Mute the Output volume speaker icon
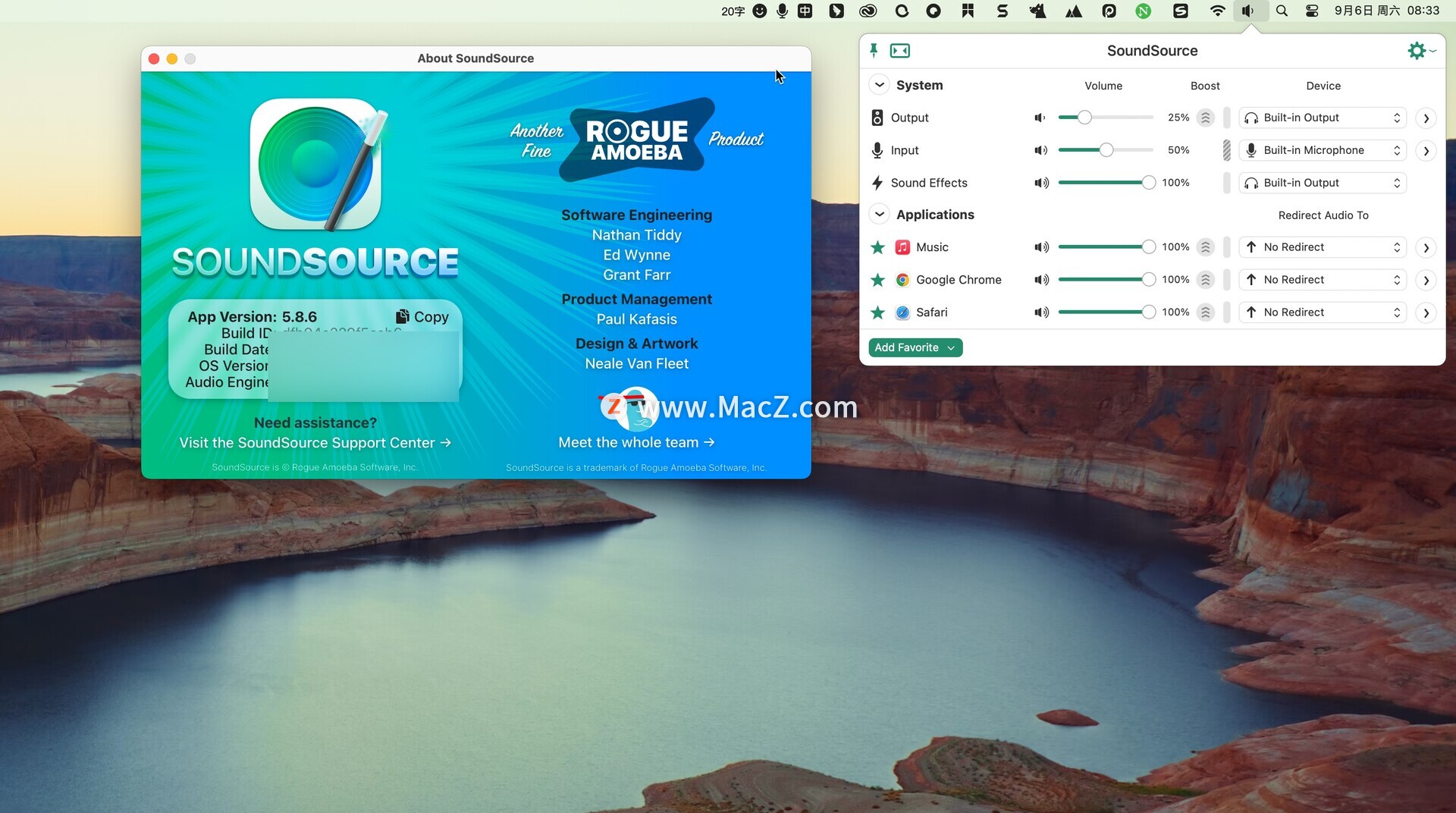 click(x=1040, y=118)
